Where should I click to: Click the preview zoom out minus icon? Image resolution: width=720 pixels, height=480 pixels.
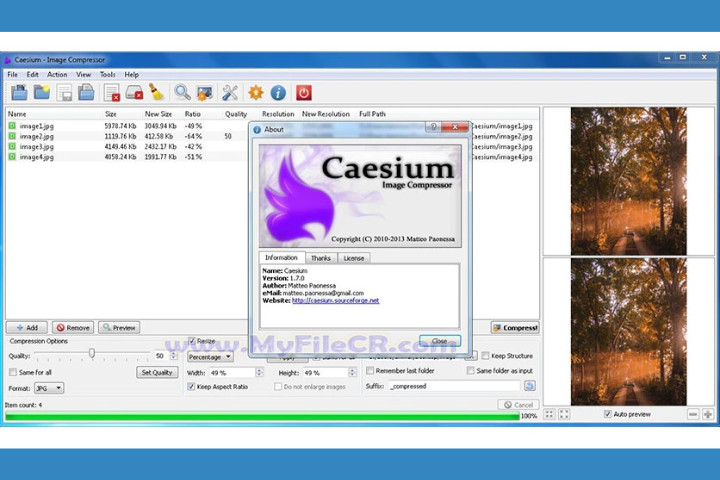(x=693, y=414)
